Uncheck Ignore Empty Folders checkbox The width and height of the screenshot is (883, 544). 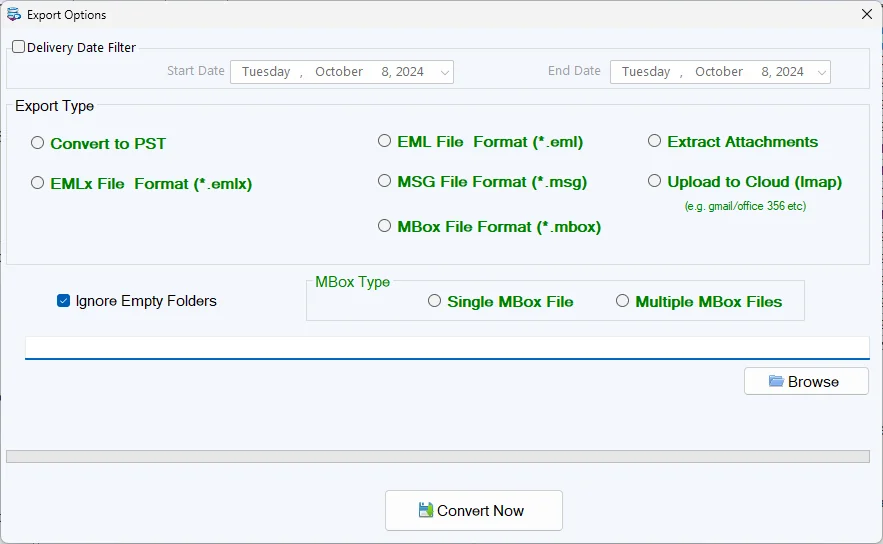pyautogui.click(x=64, y=301)
